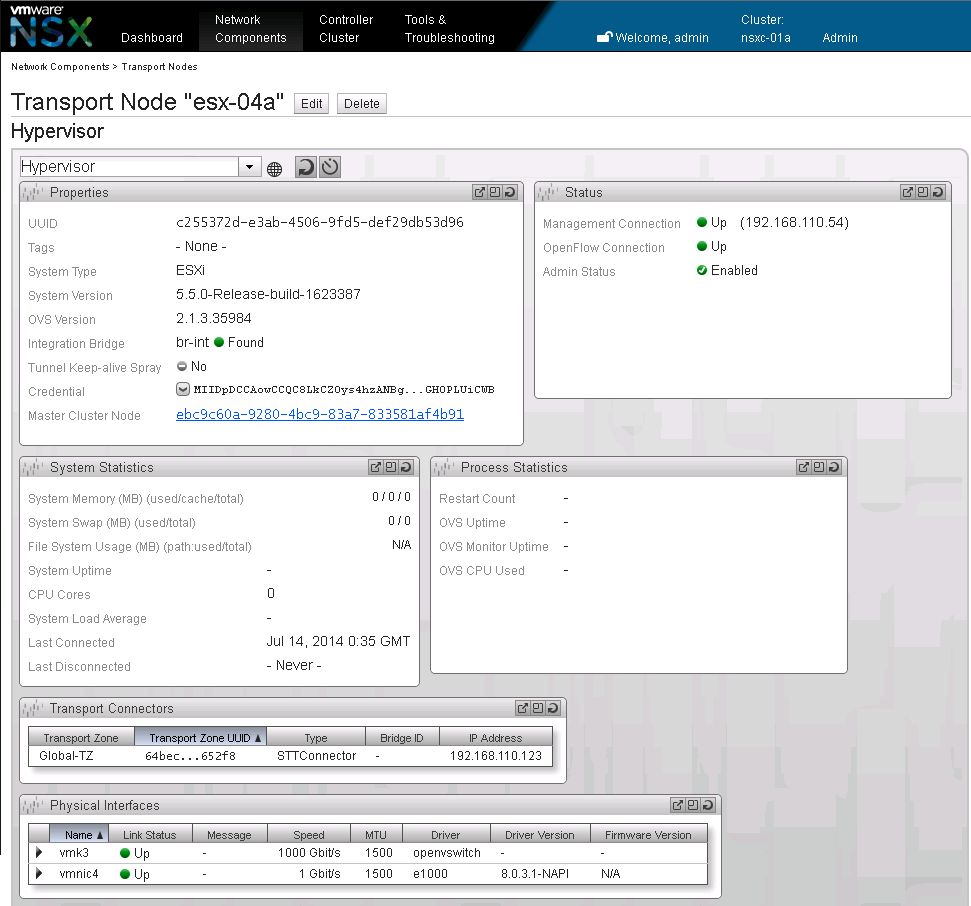
Task: Expand the vmnic4 interface row
Action: point(40,873)
